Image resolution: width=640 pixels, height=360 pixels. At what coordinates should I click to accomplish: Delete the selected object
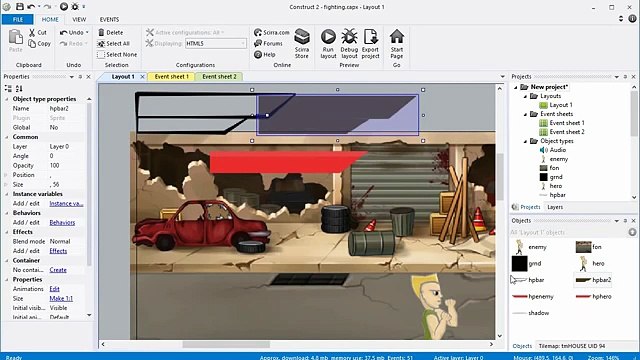(x=111, y=32)
